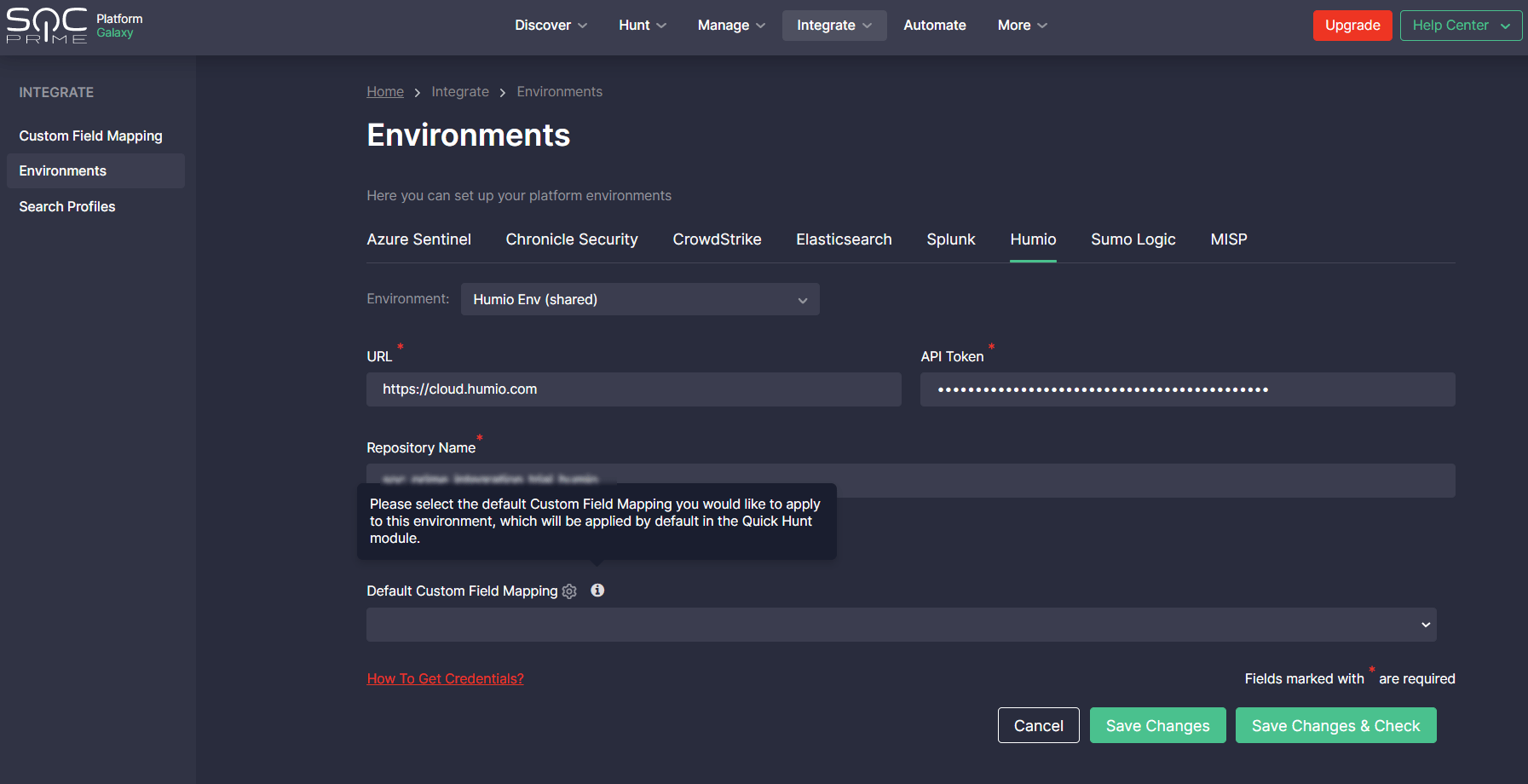Switch to the Chronicle Security tab
Image resolution: width=1528 pixels, height=784 pixels.
point(572,239)
